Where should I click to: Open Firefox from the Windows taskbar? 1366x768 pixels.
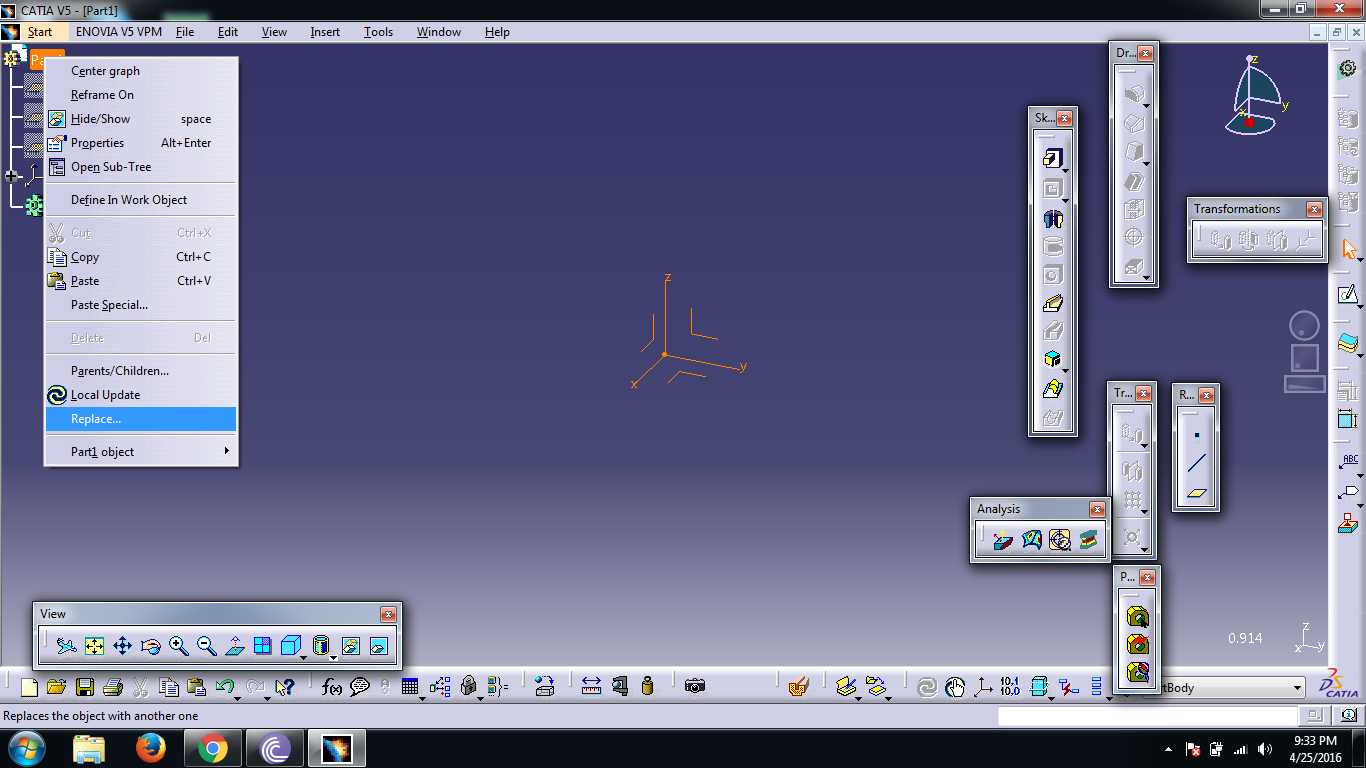(151, 748)
